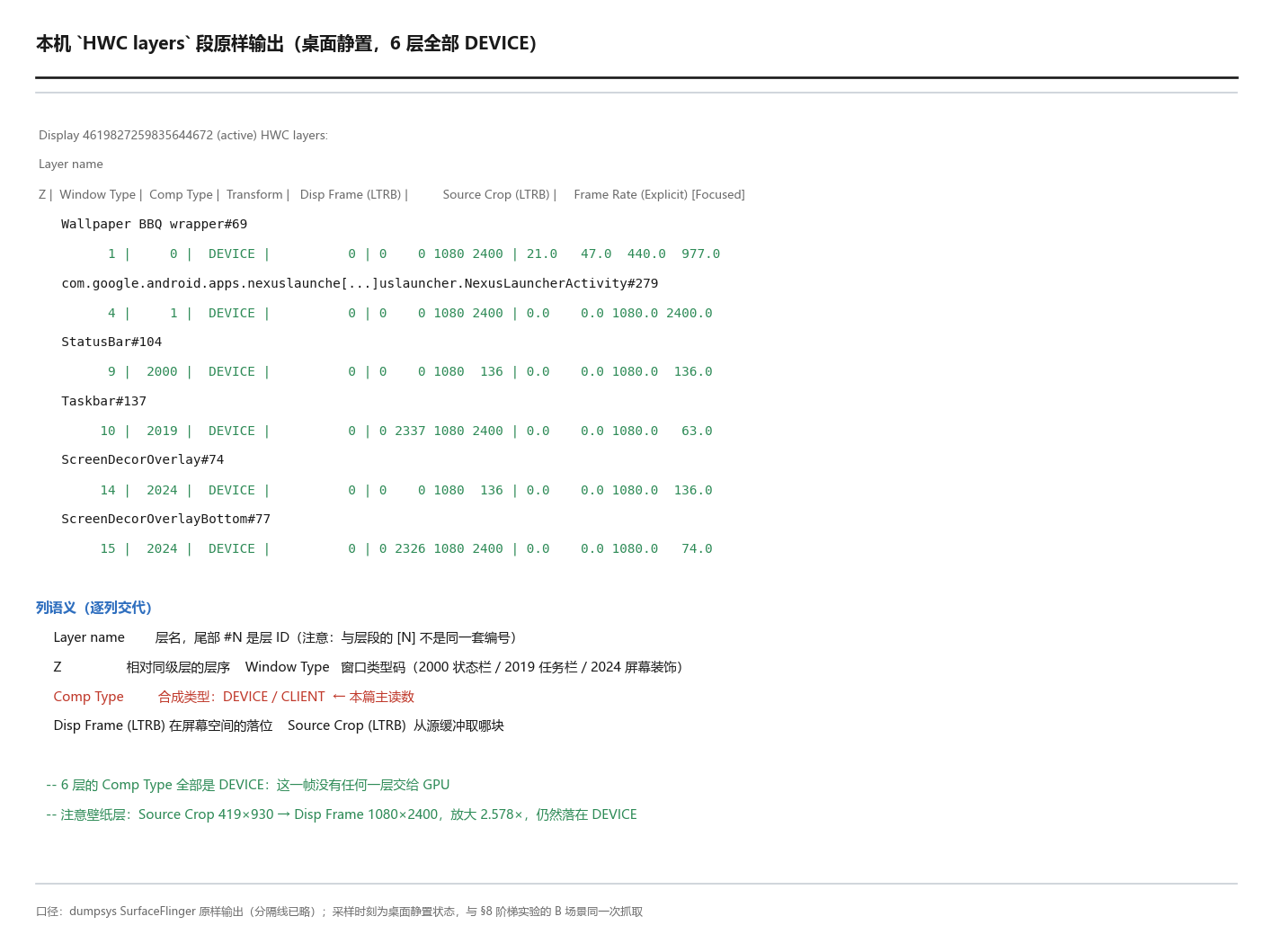The width and height of the screenshot is (1272, 952).
Task: Click the wallpaper crop value 977.0
Action: click(700, 254)
